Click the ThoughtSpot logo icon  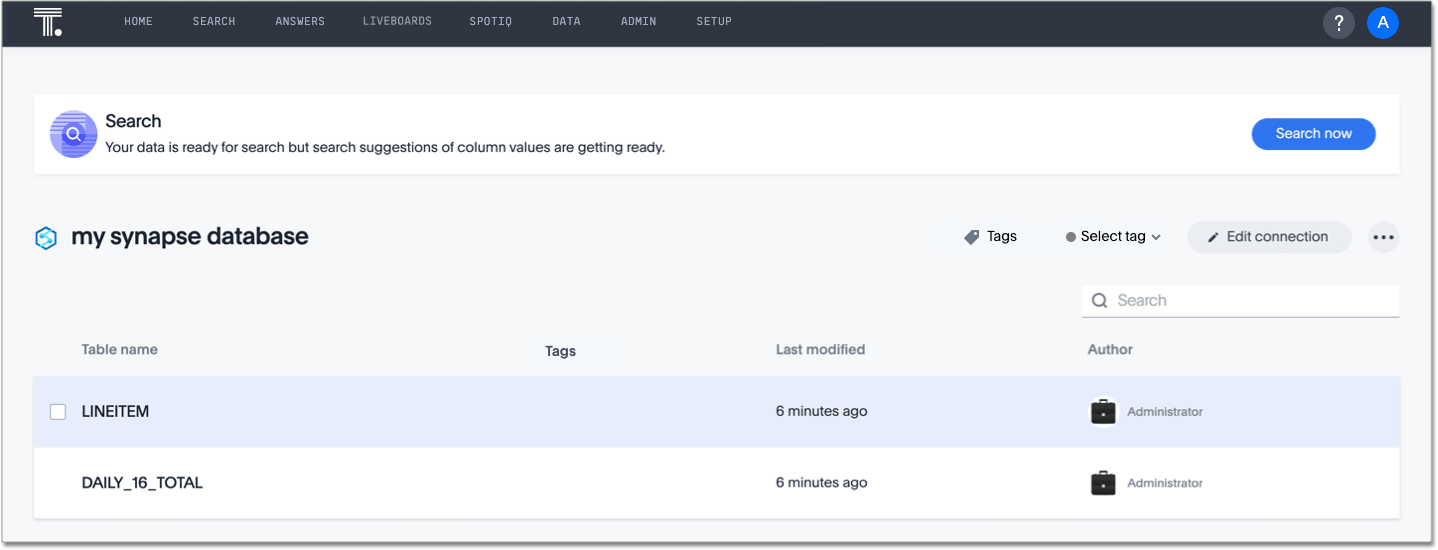pos(47,21)
